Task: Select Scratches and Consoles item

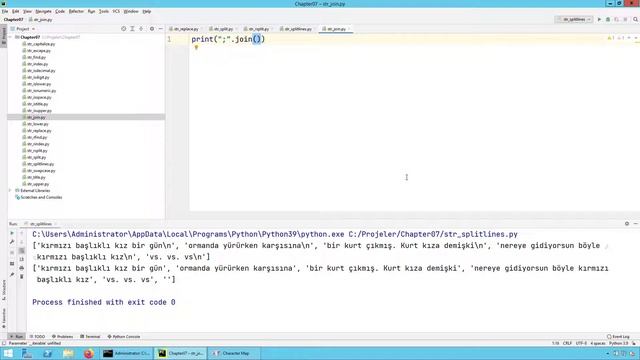Action: (x=41, y=197)
